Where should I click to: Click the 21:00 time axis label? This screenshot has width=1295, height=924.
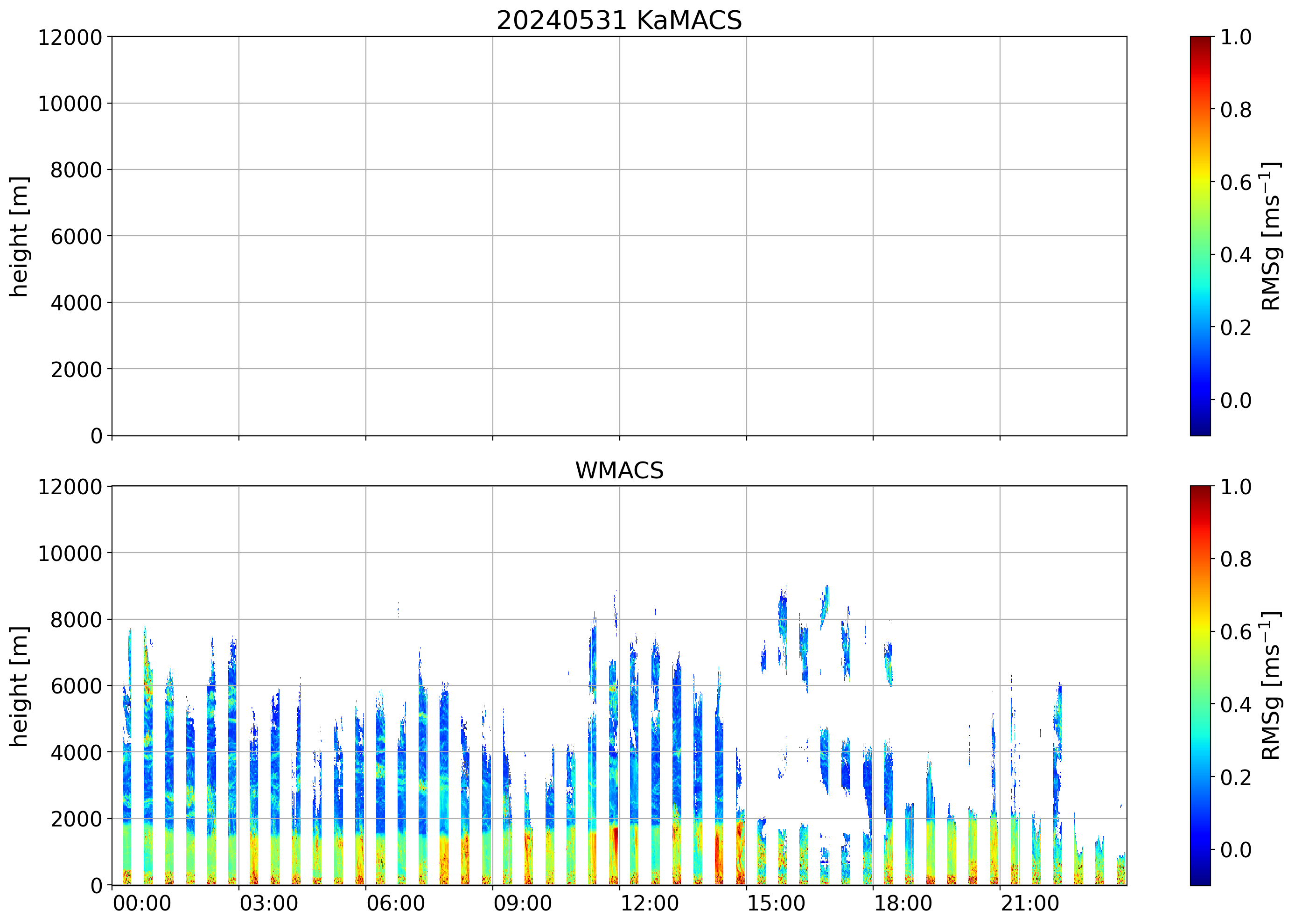(1030, 903)
